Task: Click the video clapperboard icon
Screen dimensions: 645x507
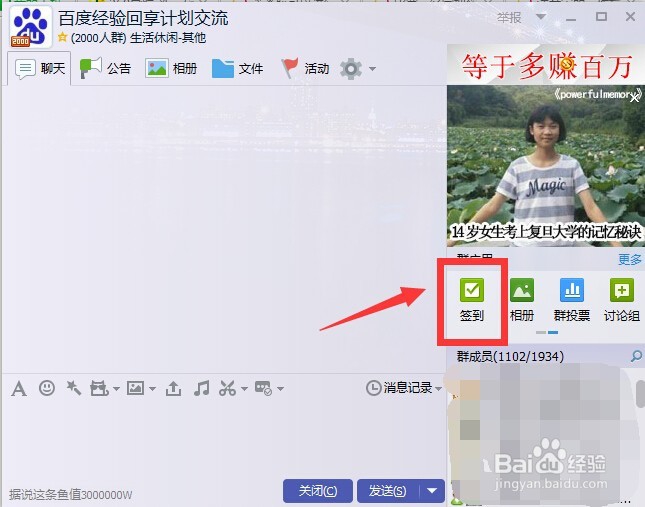Action: click(99, 388)
